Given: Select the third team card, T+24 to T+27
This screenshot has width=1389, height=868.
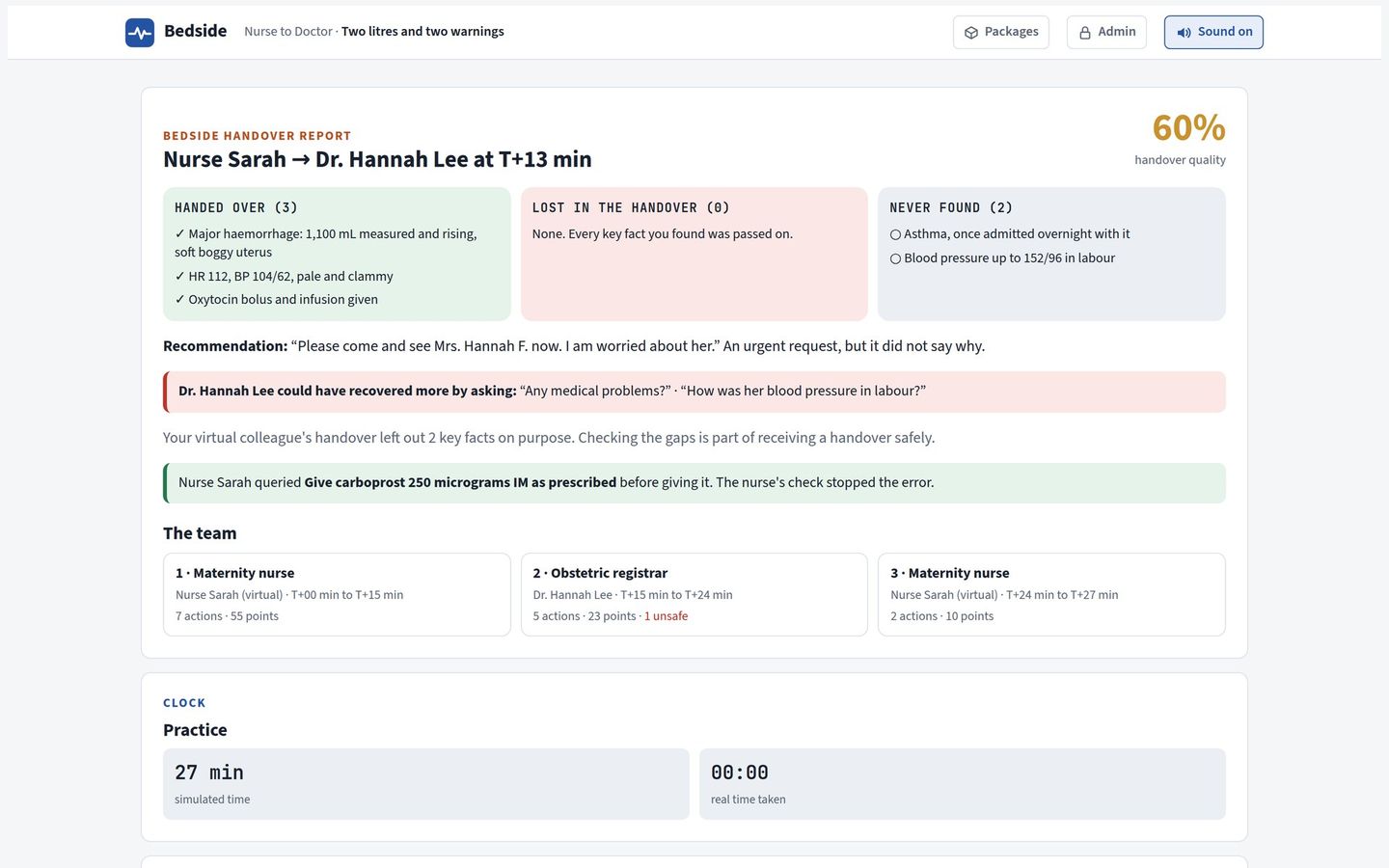Looking at the screenshot, I should (1051, 594).
